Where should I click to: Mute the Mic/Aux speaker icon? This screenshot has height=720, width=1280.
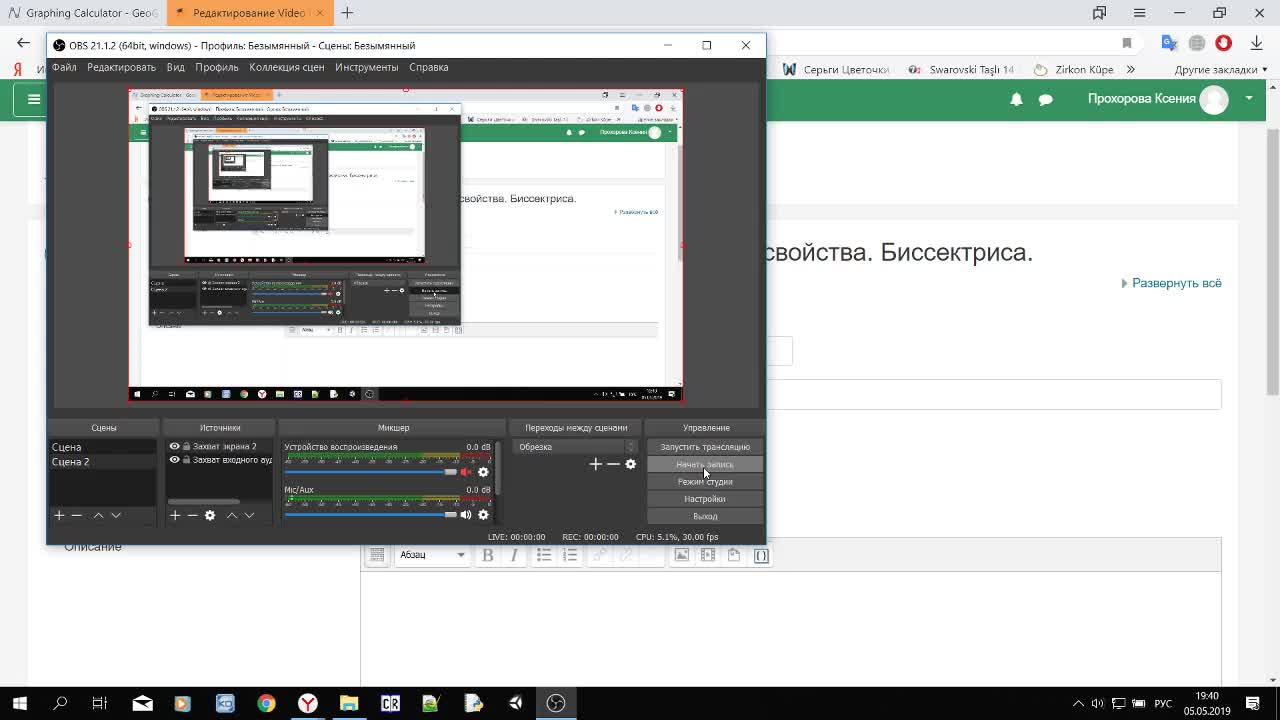point(466,515)
